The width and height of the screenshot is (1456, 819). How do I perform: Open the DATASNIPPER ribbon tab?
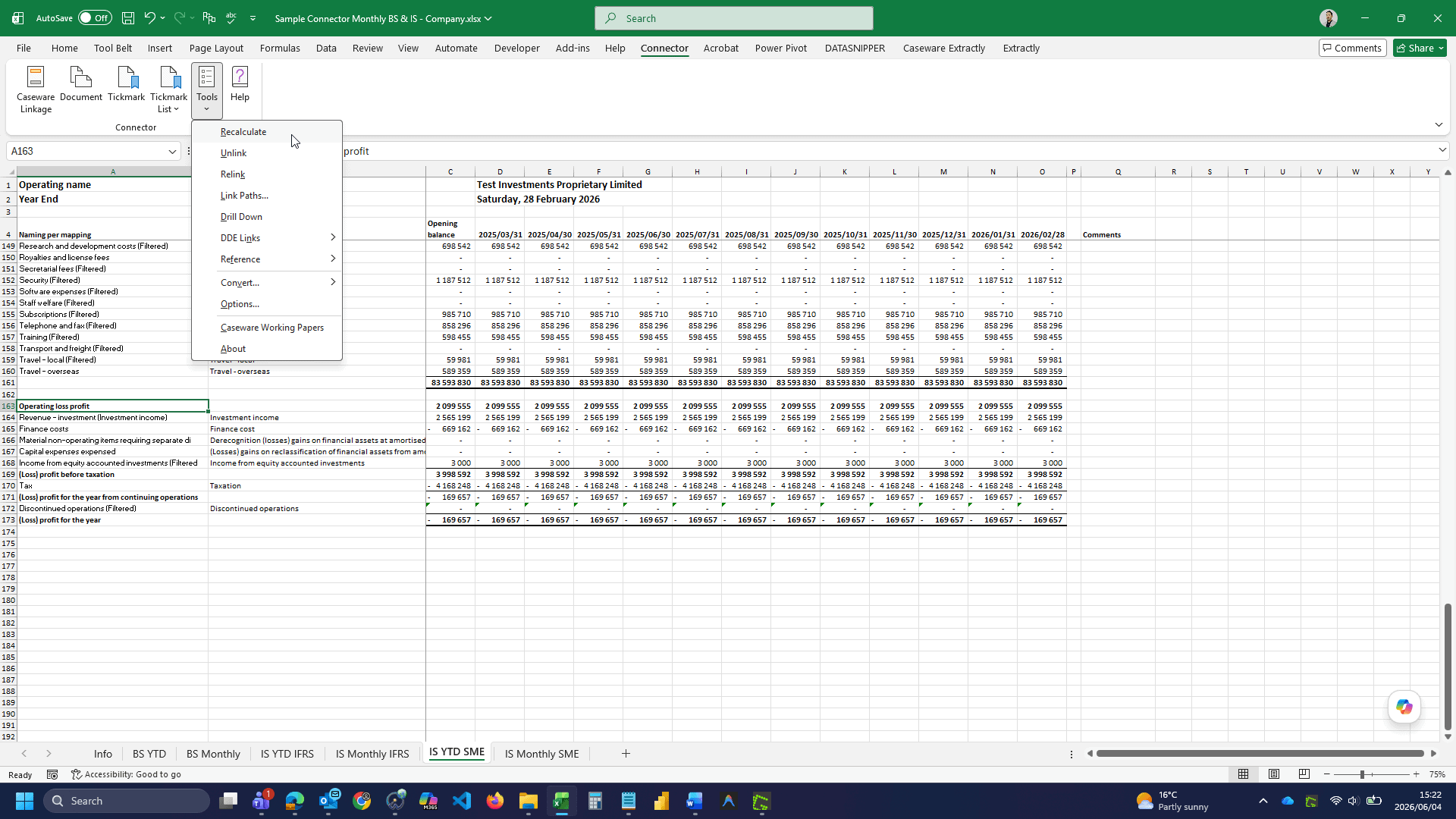[x=855, y=48]
